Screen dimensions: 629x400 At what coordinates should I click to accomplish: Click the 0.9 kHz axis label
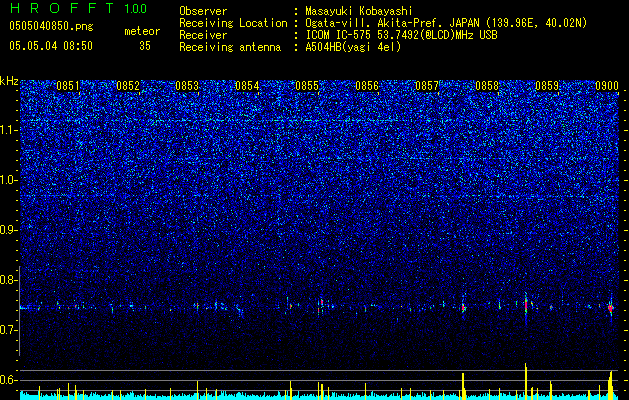(9, 230)
